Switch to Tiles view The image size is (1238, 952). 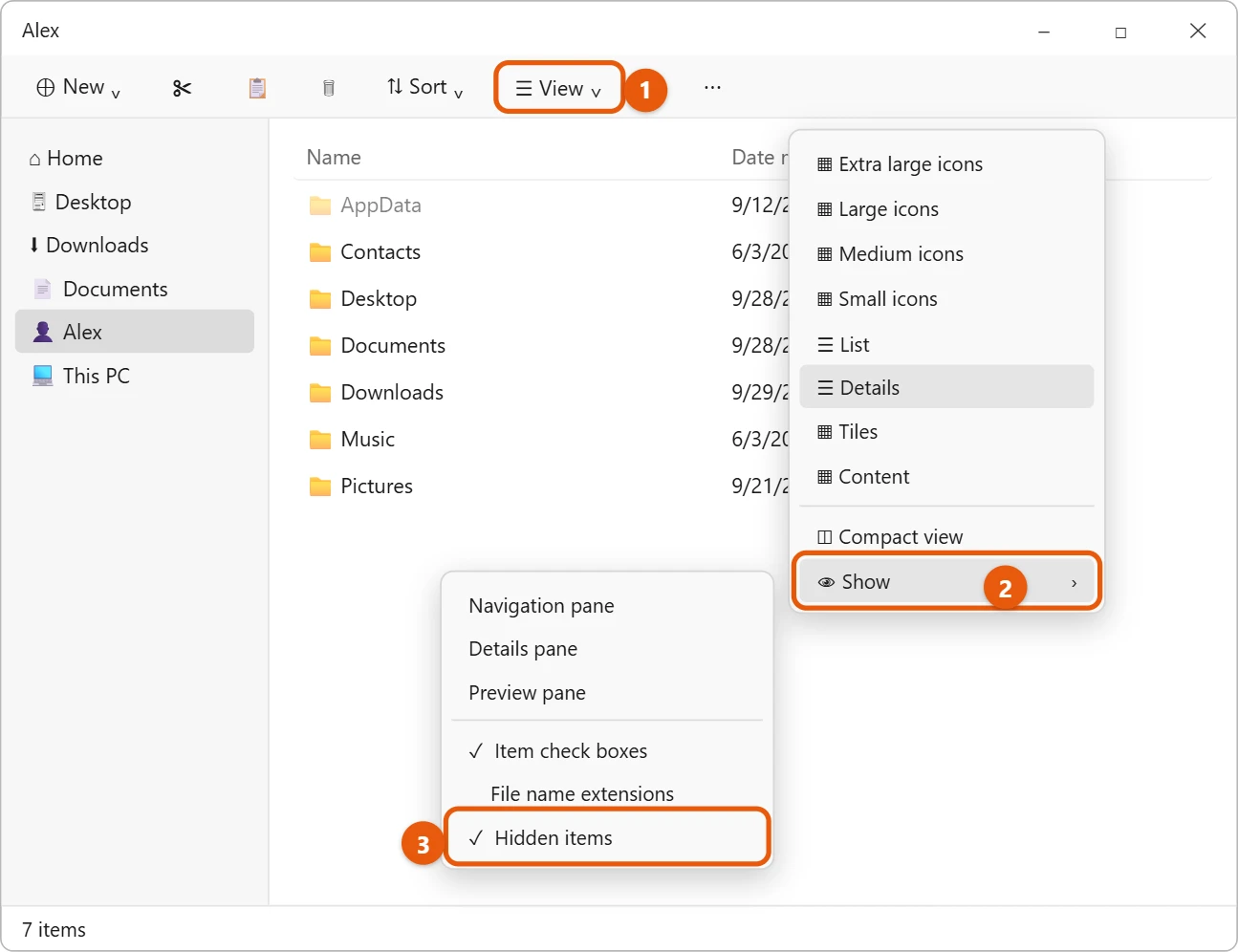pyautogui.click(x=946, y=432)
